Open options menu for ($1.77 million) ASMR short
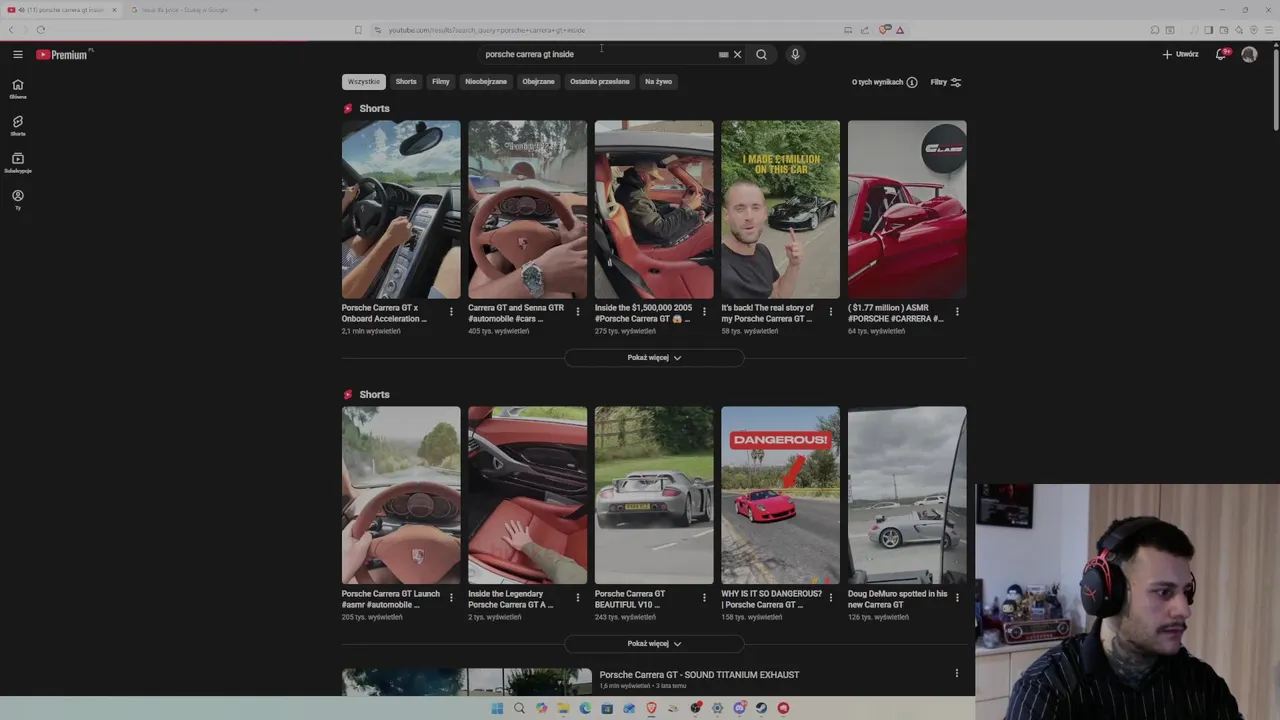 point(957,312)
